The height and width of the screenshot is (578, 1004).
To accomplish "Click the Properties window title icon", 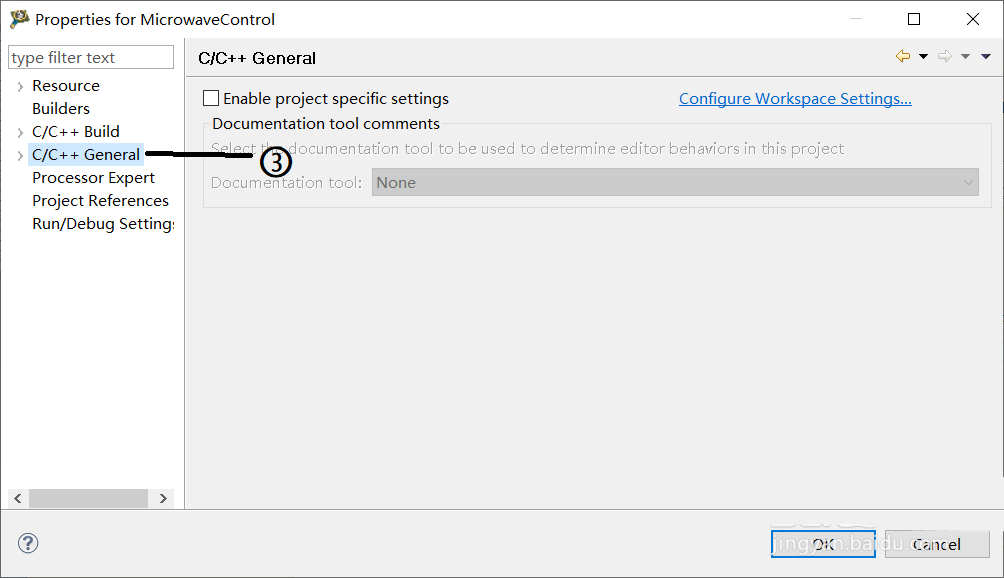I will [19, 19].
